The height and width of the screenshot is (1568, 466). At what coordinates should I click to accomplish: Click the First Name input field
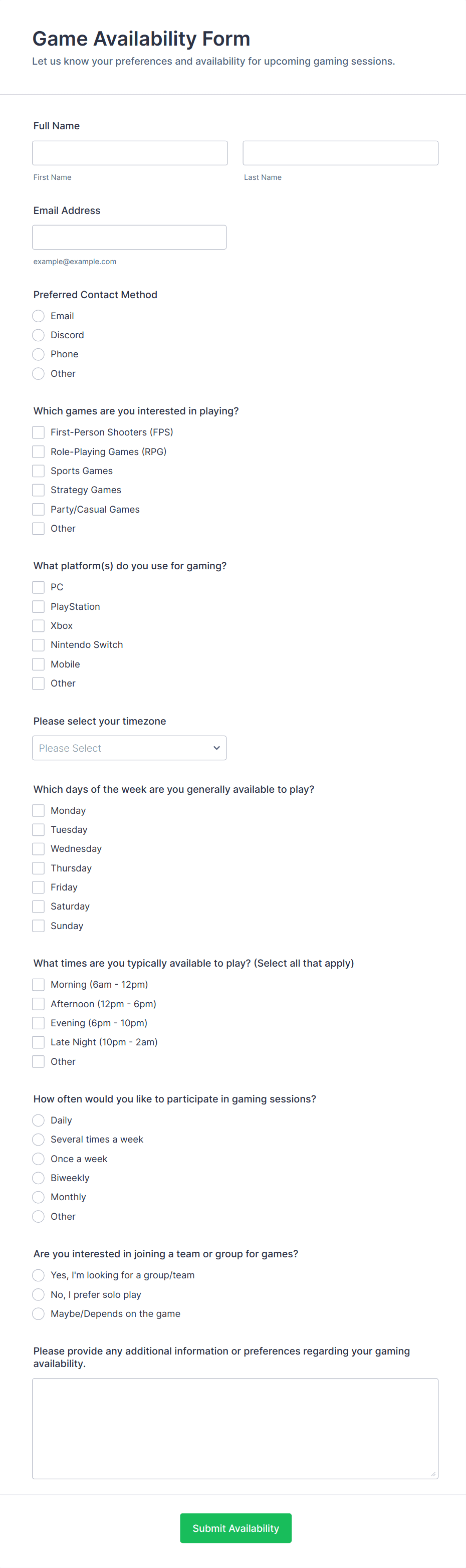[x=130, y=153]
